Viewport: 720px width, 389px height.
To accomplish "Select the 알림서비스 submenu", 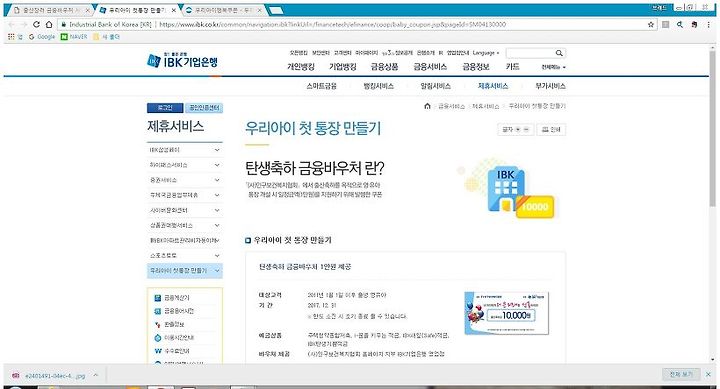I will [x=435, y=86].
